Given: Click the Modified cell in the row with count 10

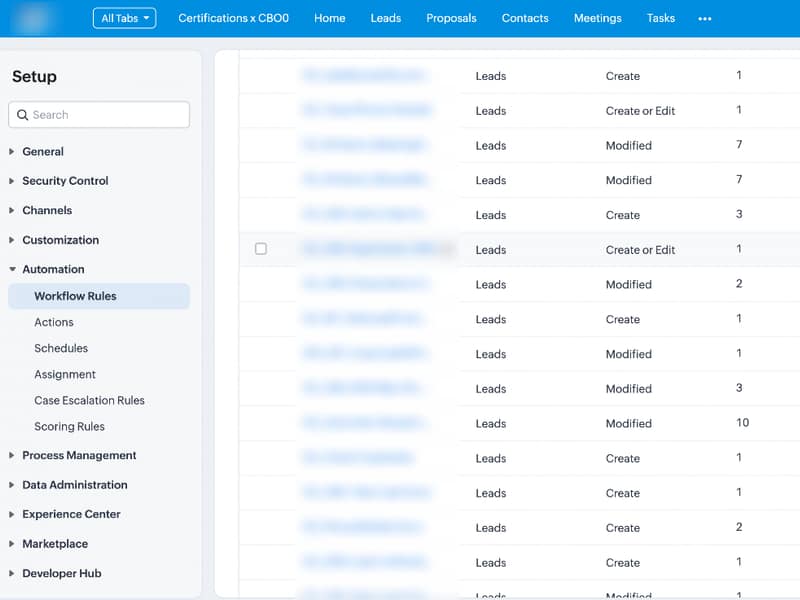Looking at the screenshot, I should (x=629, y=423).
